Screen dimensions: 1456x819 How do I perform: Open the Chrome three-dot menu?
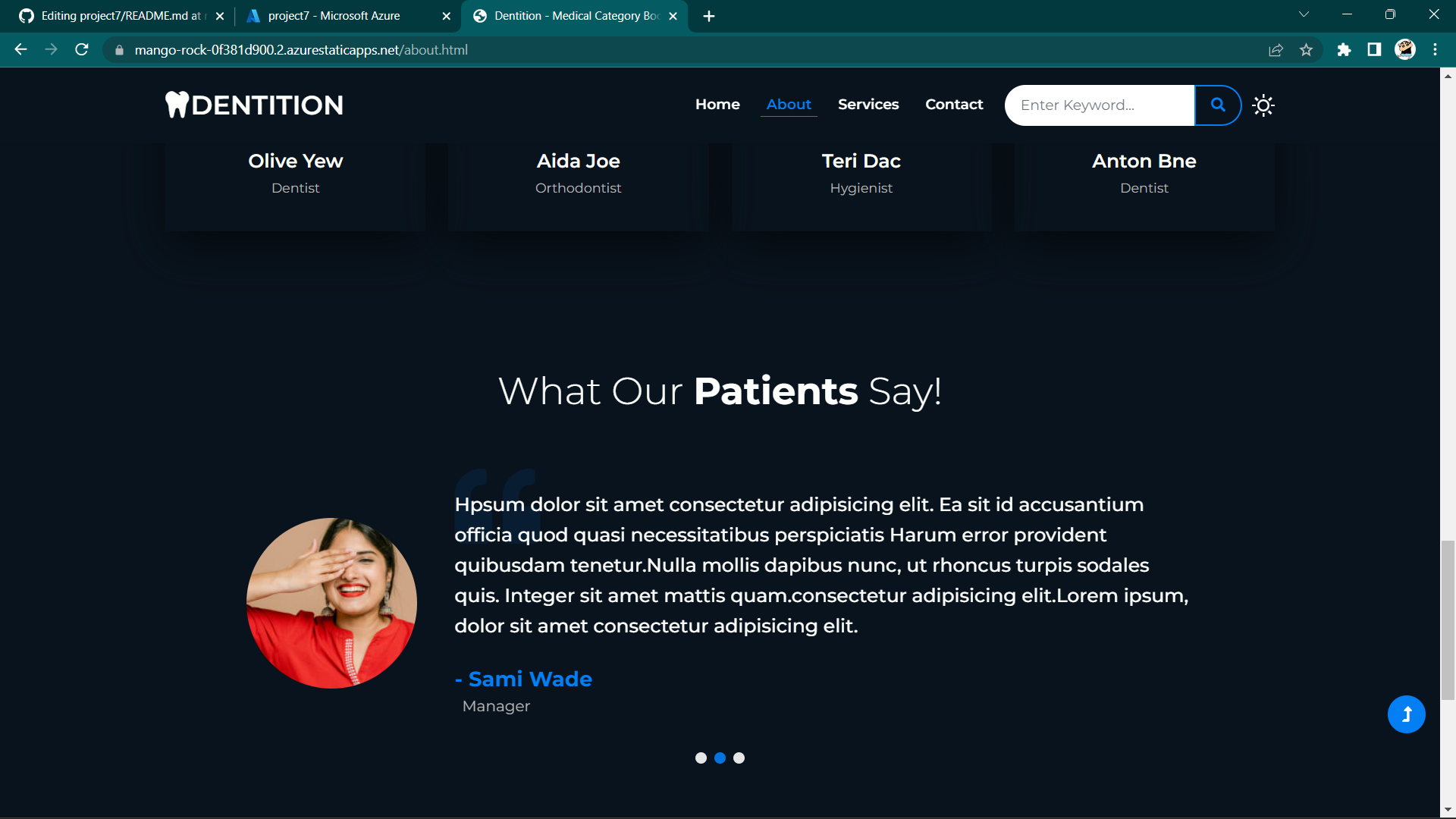(1435, 50)
